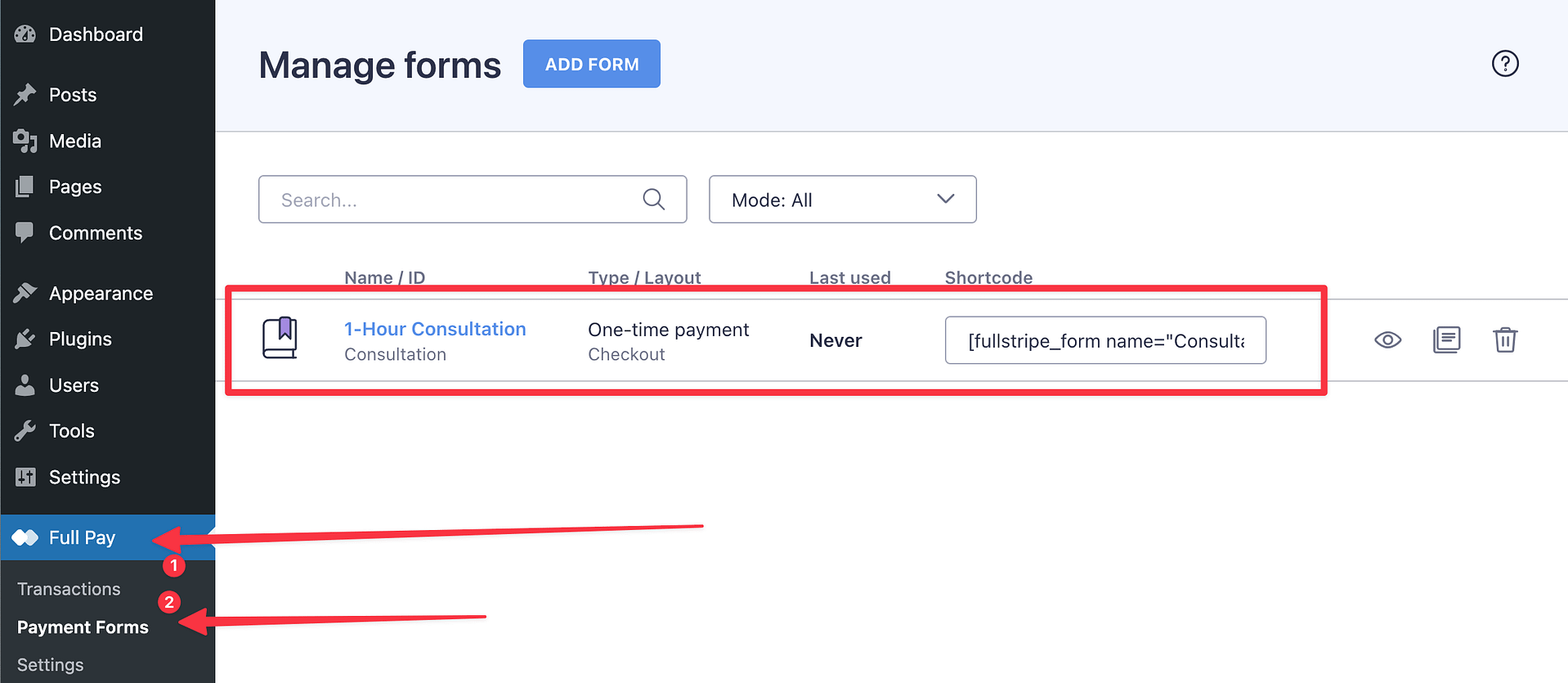
Task: Click the Plugins plug icon
Action: (x=25, y=339)
